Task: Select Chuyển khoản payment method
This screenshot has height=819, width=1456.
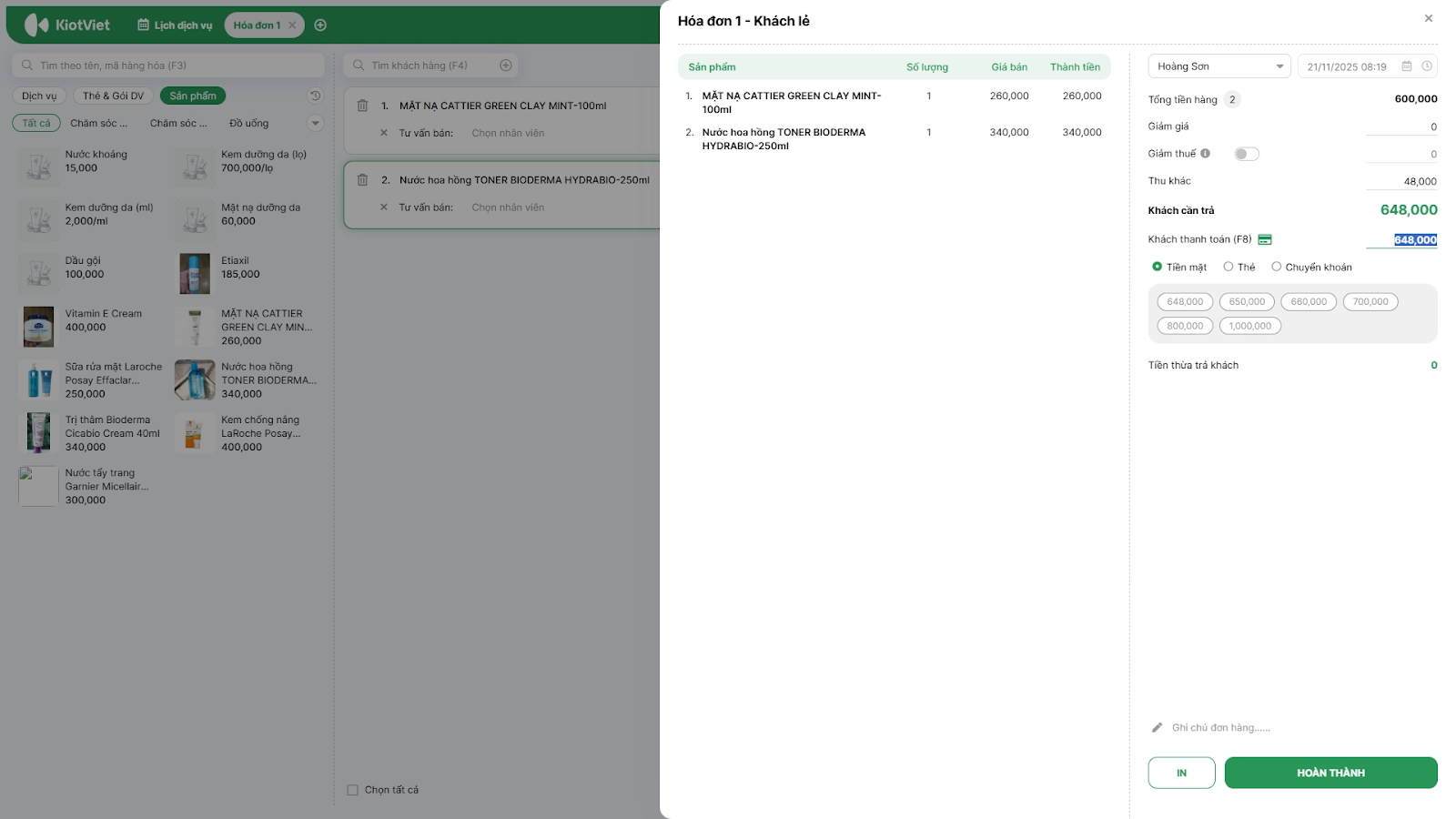Action: (x=1311, y=267)
